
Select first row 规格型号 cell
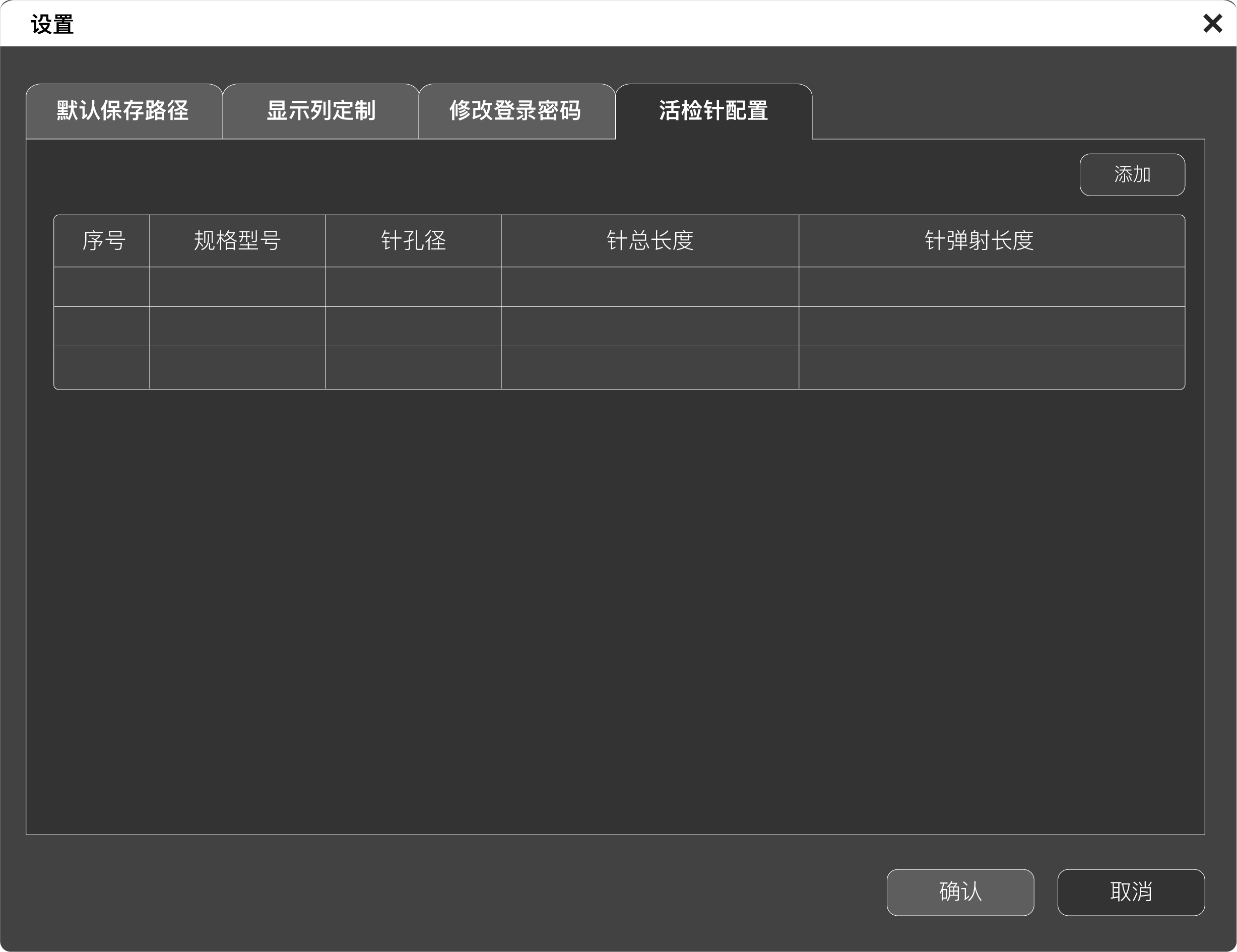pyautogui.click(x=237, y=287)
